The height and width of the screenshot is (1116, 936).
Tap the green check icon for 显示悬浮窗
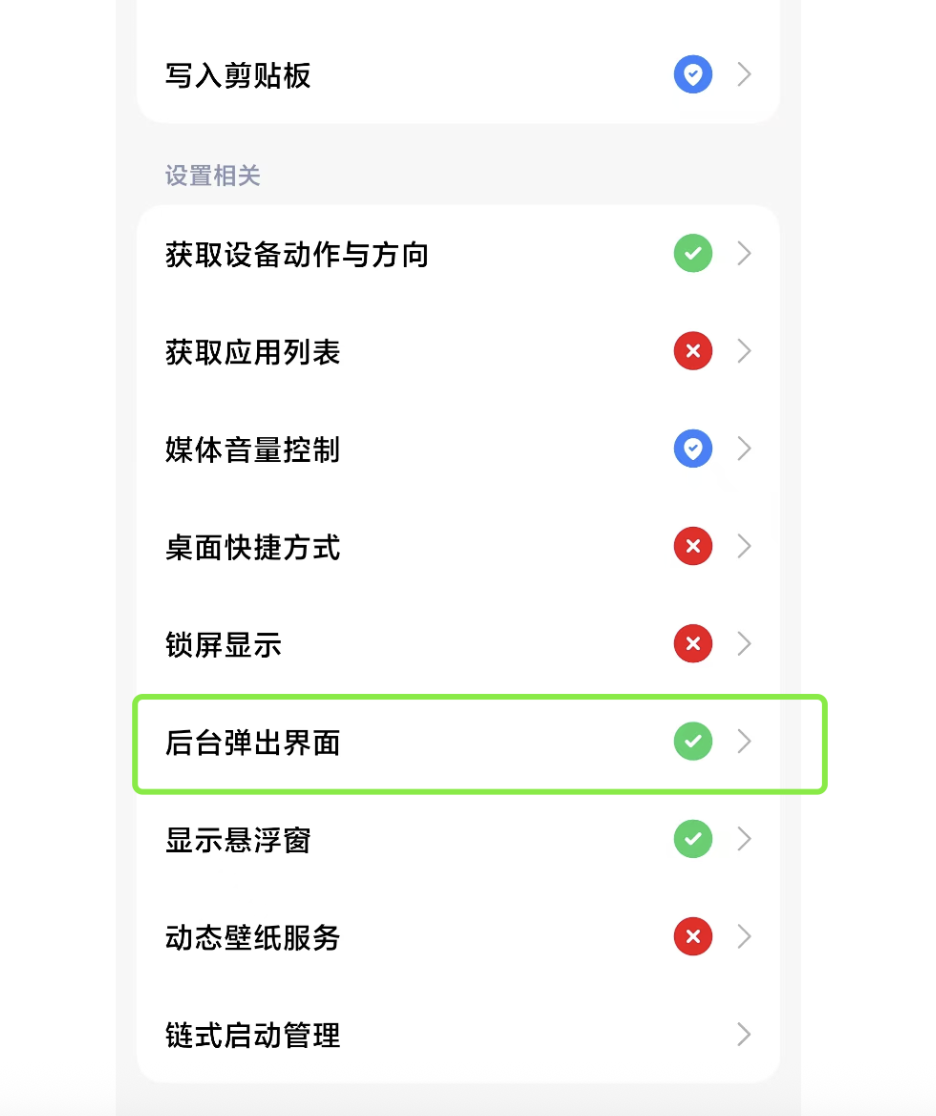(x=693, y=839)
